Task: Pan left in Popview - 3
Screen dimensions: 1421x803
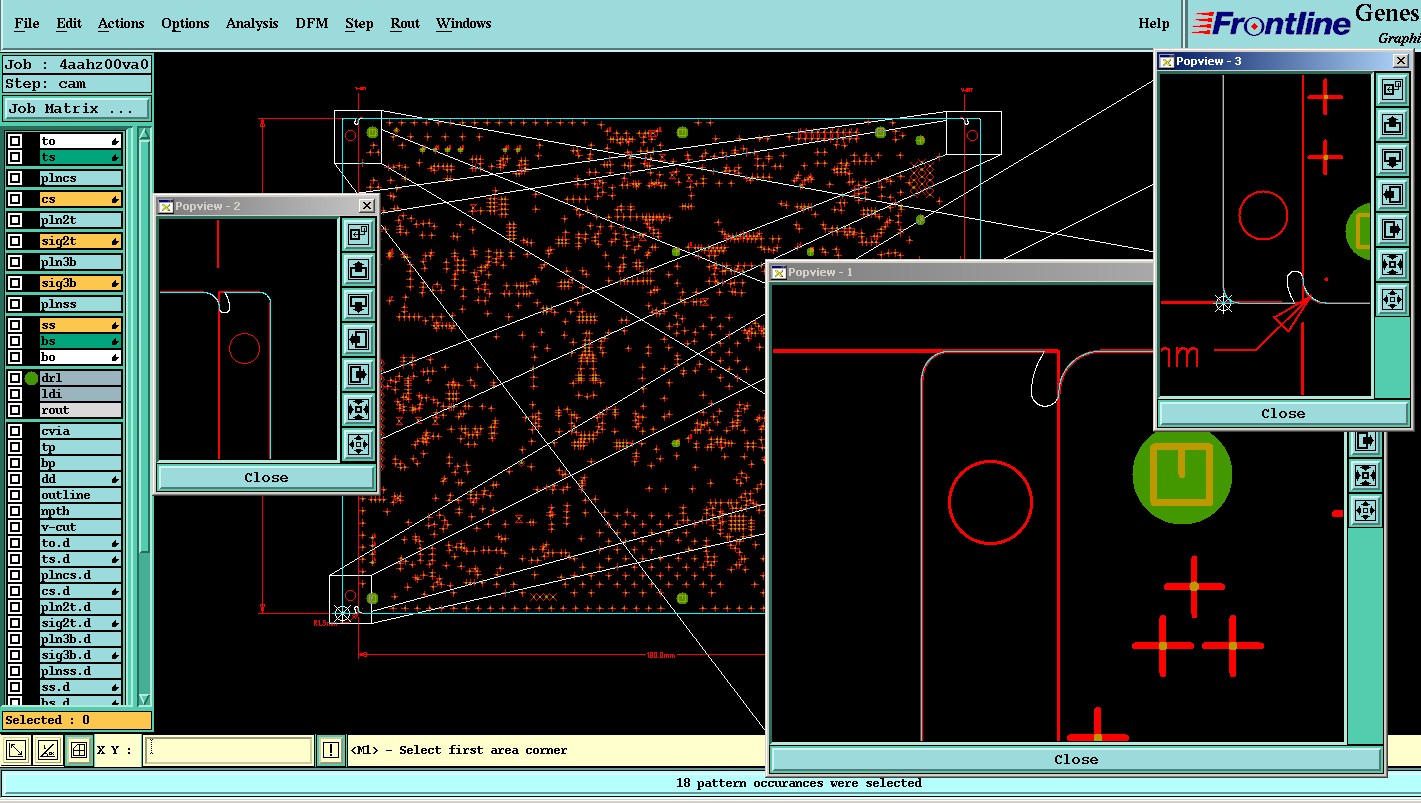Action: pyautogui.click(x=1392, y=195)
